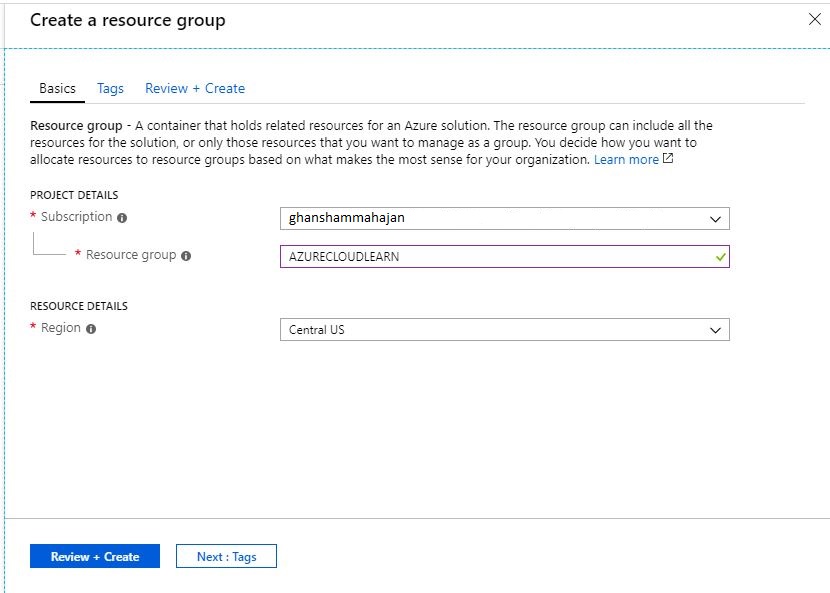The image size is (830, 593).
Task: Click the AZURECLOUDLEARN name field
Action: point(450,256)
